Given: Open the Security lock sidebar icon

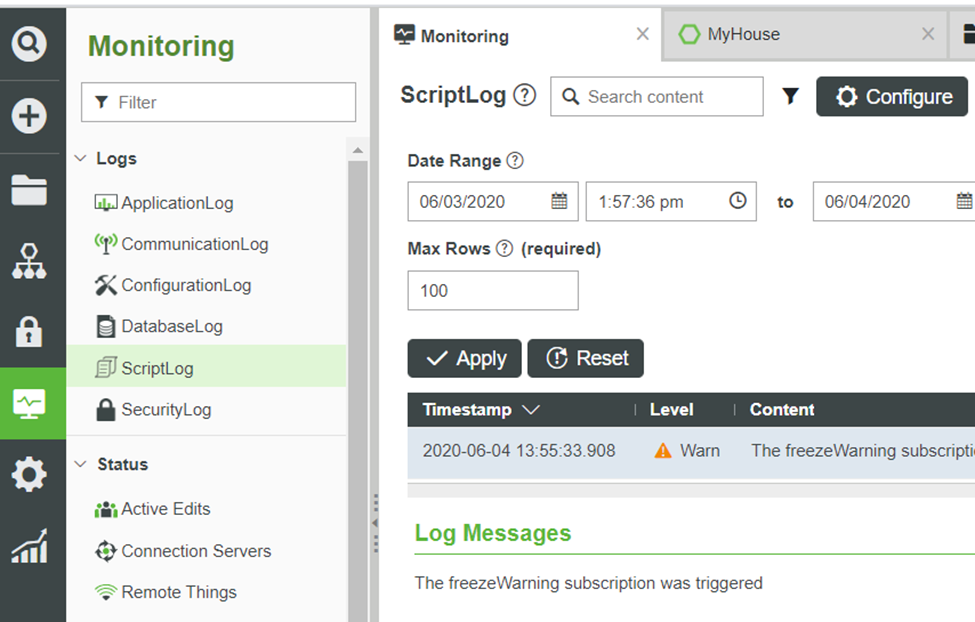Looking at the screenshot, I should point(28,330).
